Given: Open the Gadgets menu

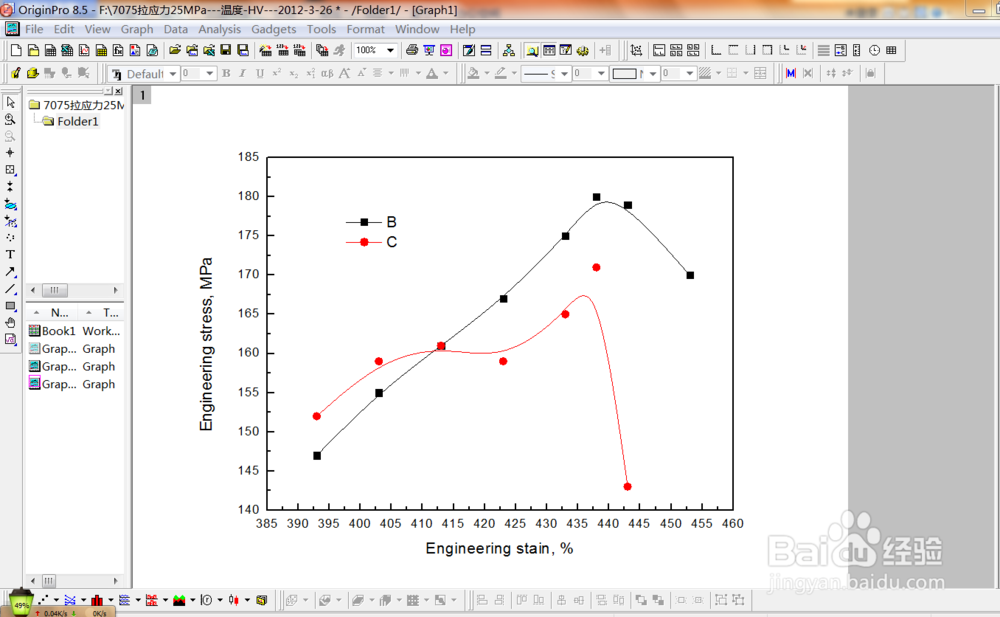Looking at the screenshot, I should coord(274,29).
